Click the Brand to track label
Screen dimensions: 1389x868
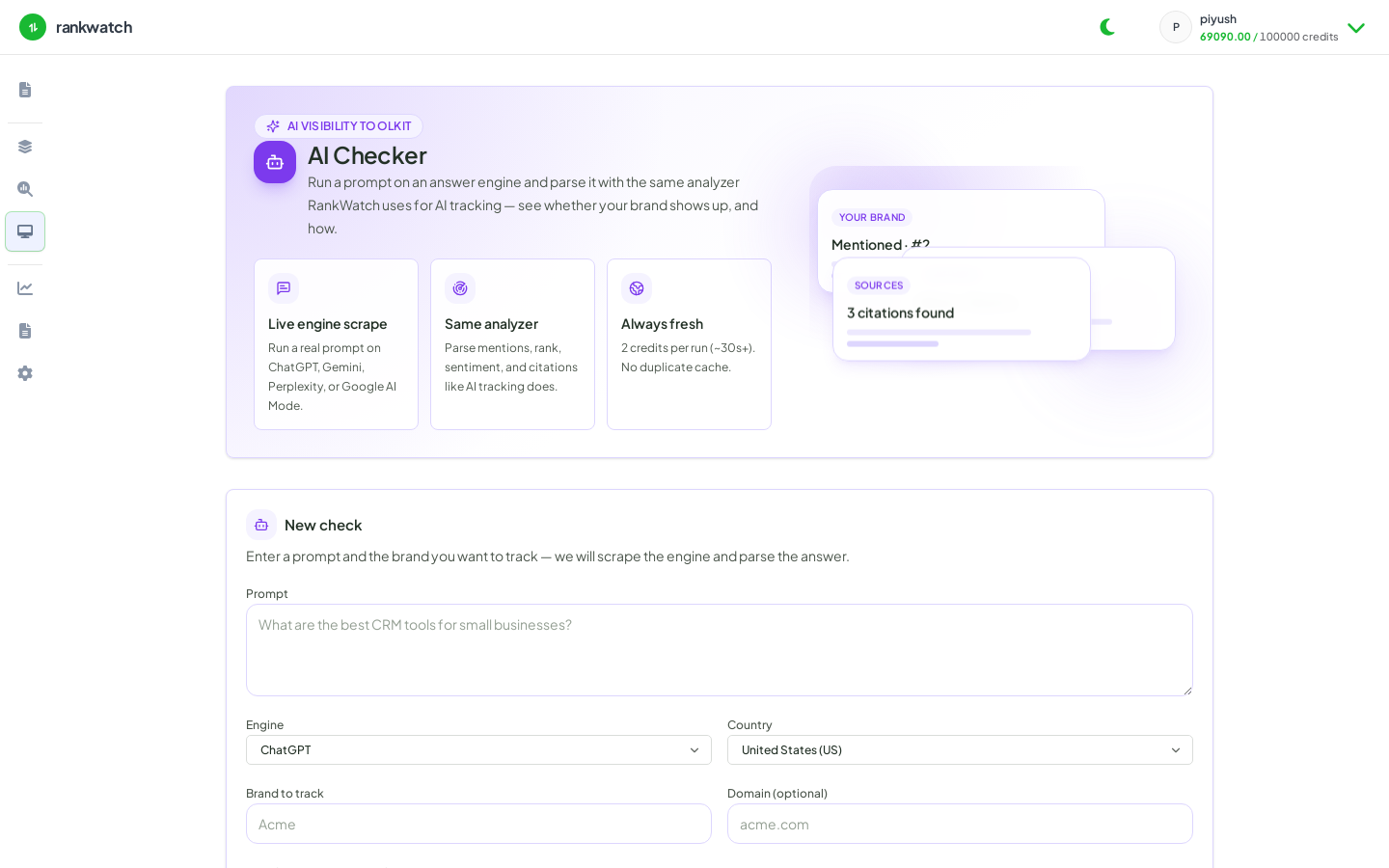pos(285,794)
